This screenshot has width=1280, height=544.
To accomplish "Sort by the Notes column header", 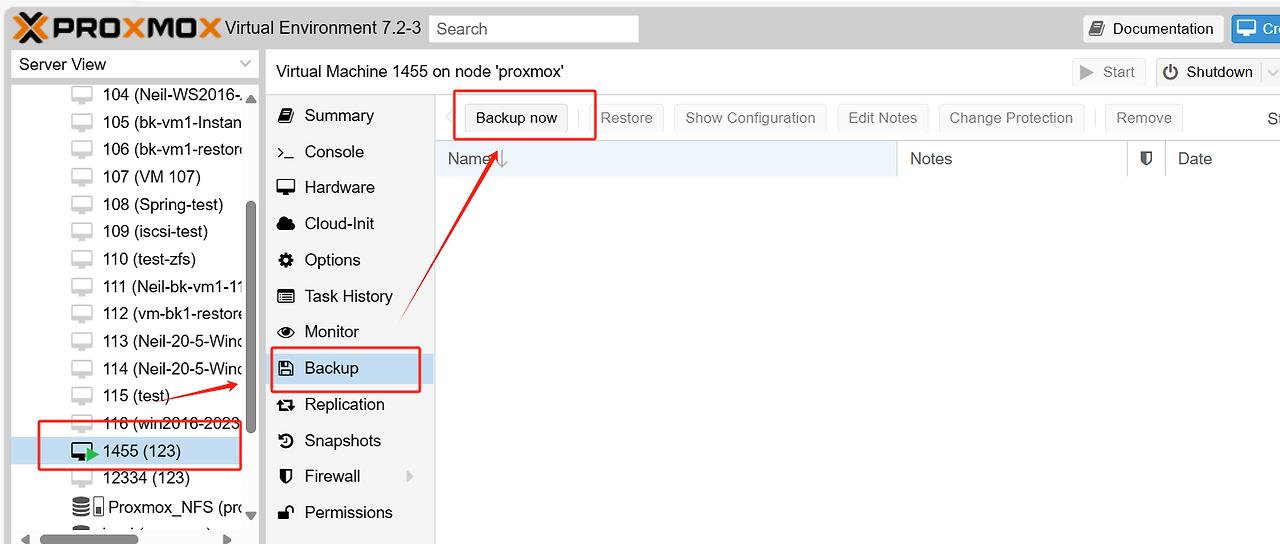I will coord(1013,158).
